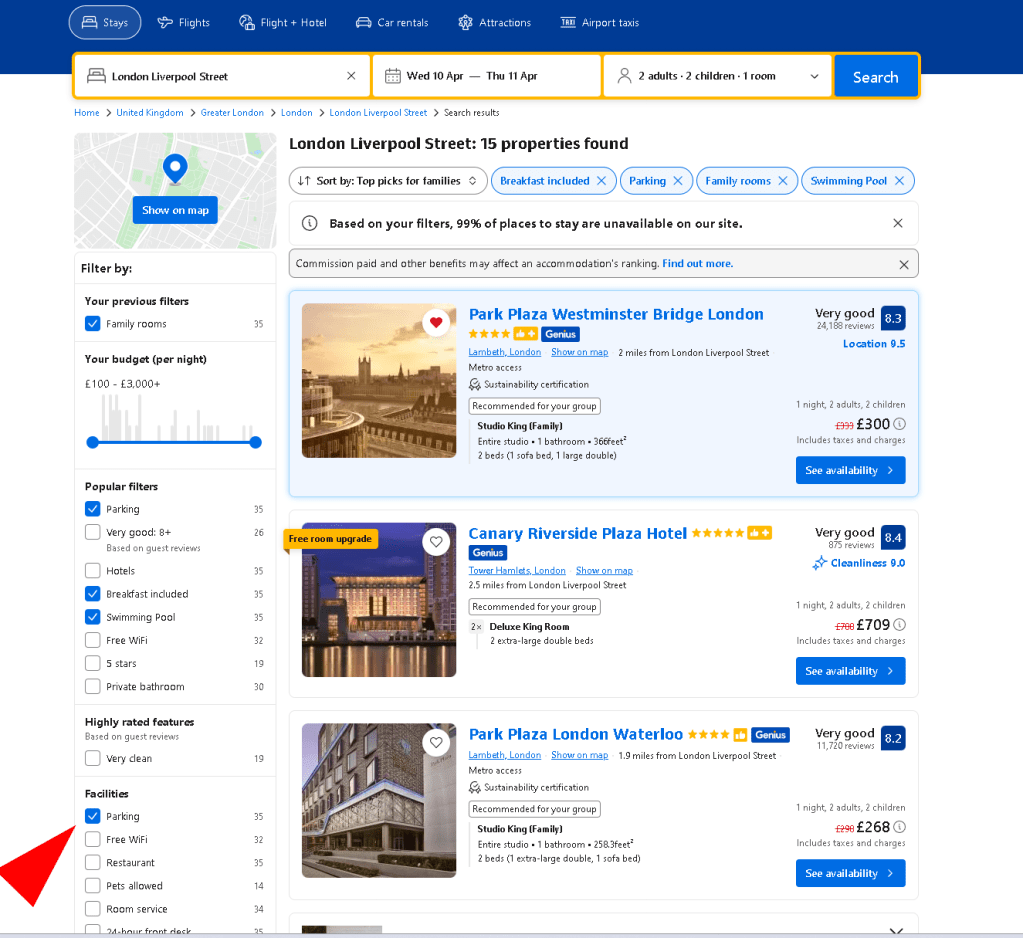The height and width of the screenshot is (938, 1023).
Task: Click the 8.2 review score badge
Action: (893, 738)
